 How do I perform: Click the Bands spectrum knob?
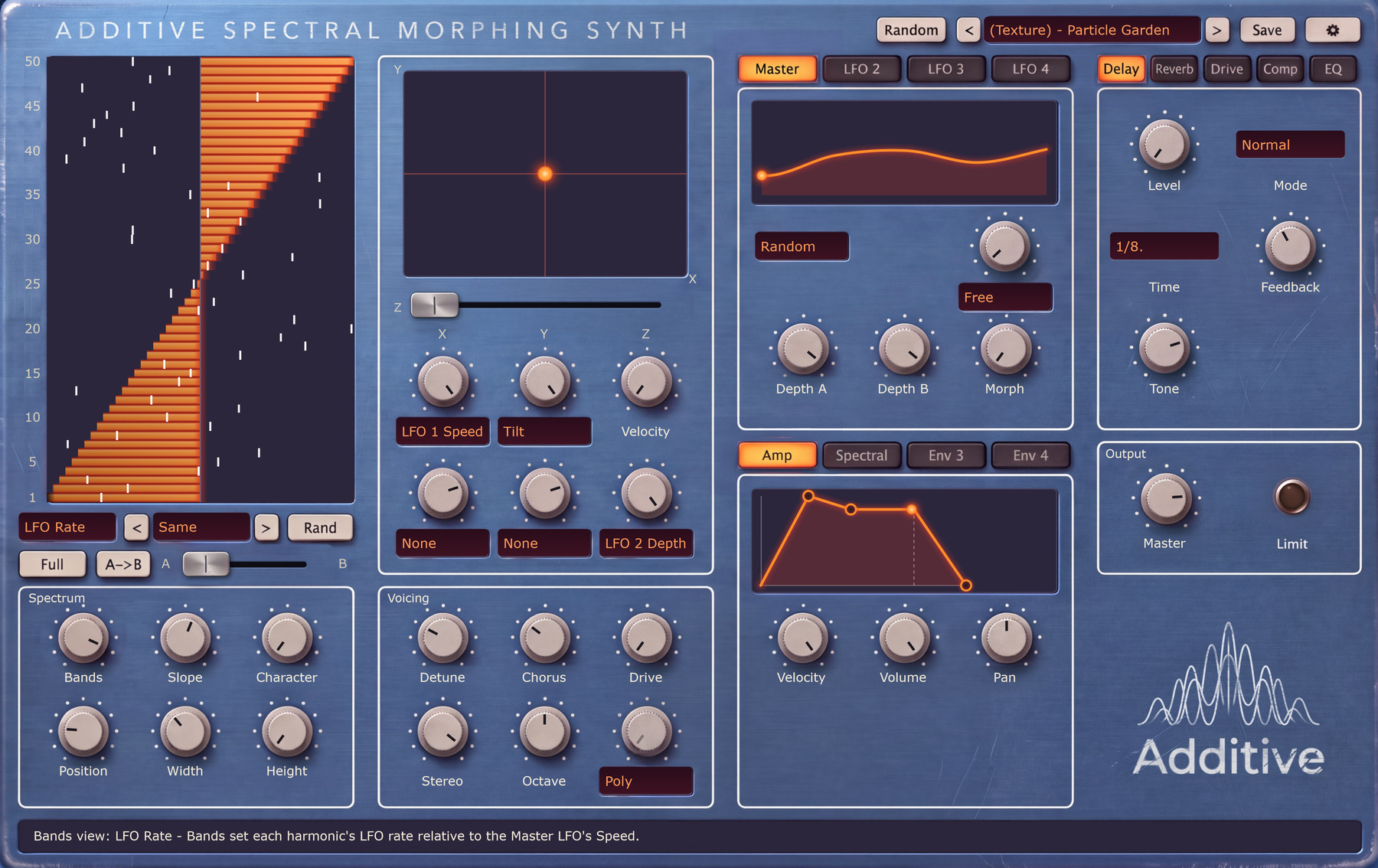click(83, 638)
